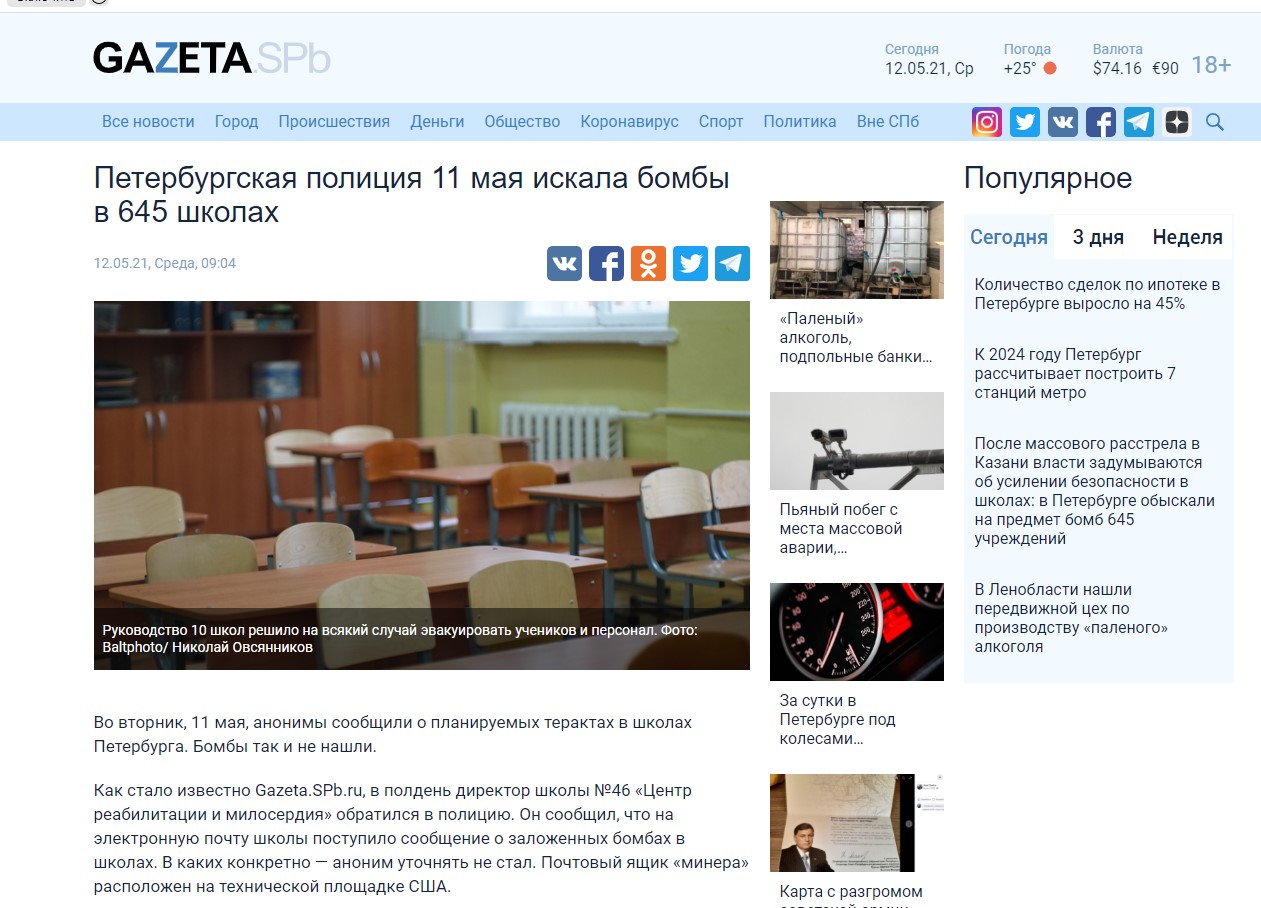Open the 'Пьяный побег' accident story link
Image resolution: width=1261 pixels, height=908 pixels.
tap(841, 529)
